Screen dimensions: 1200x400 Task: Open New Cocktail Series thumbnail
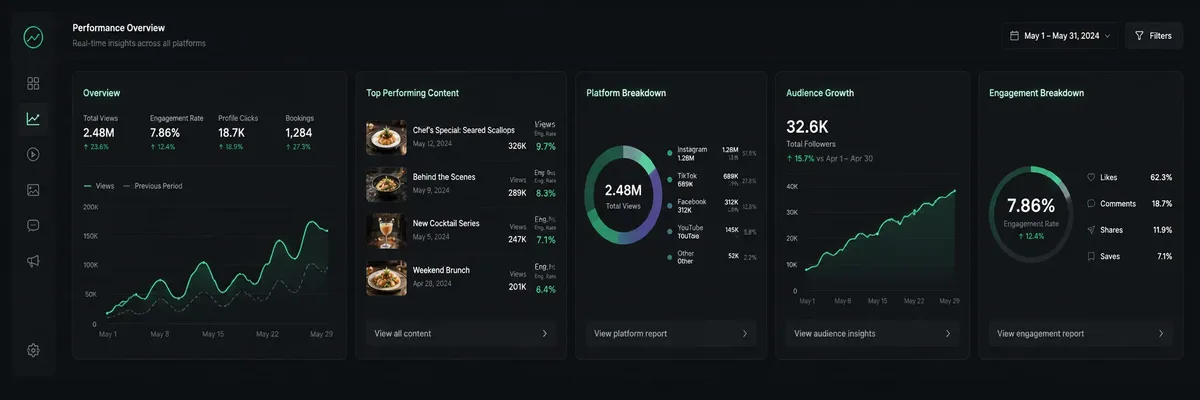pos(386,230)
